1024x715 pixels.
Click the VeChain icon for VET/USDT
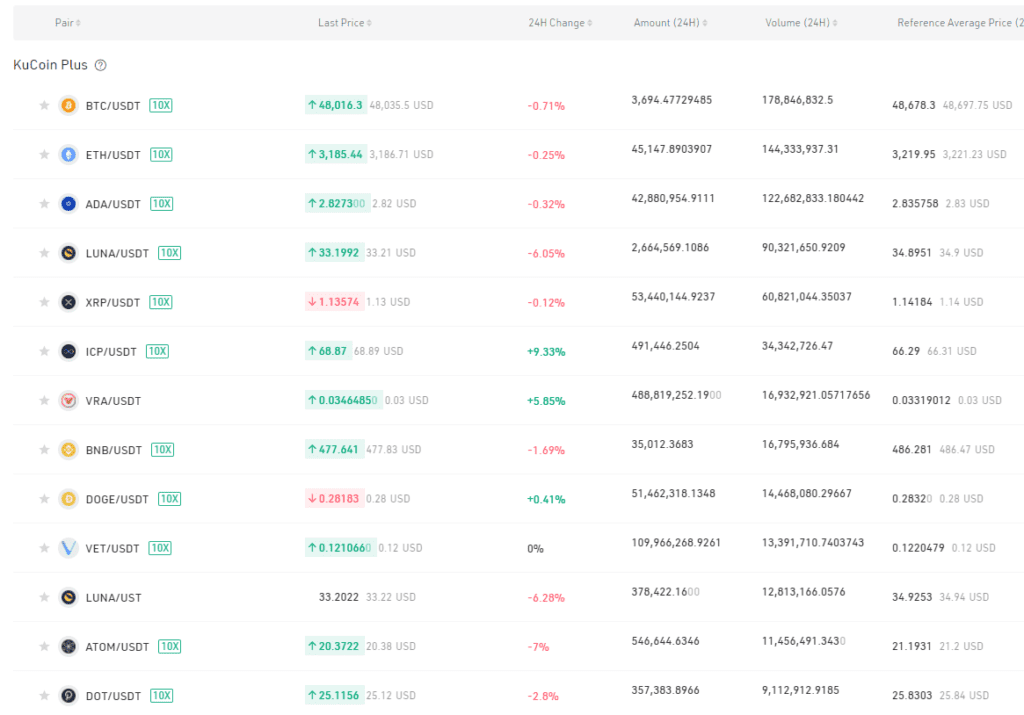point(69,548)
